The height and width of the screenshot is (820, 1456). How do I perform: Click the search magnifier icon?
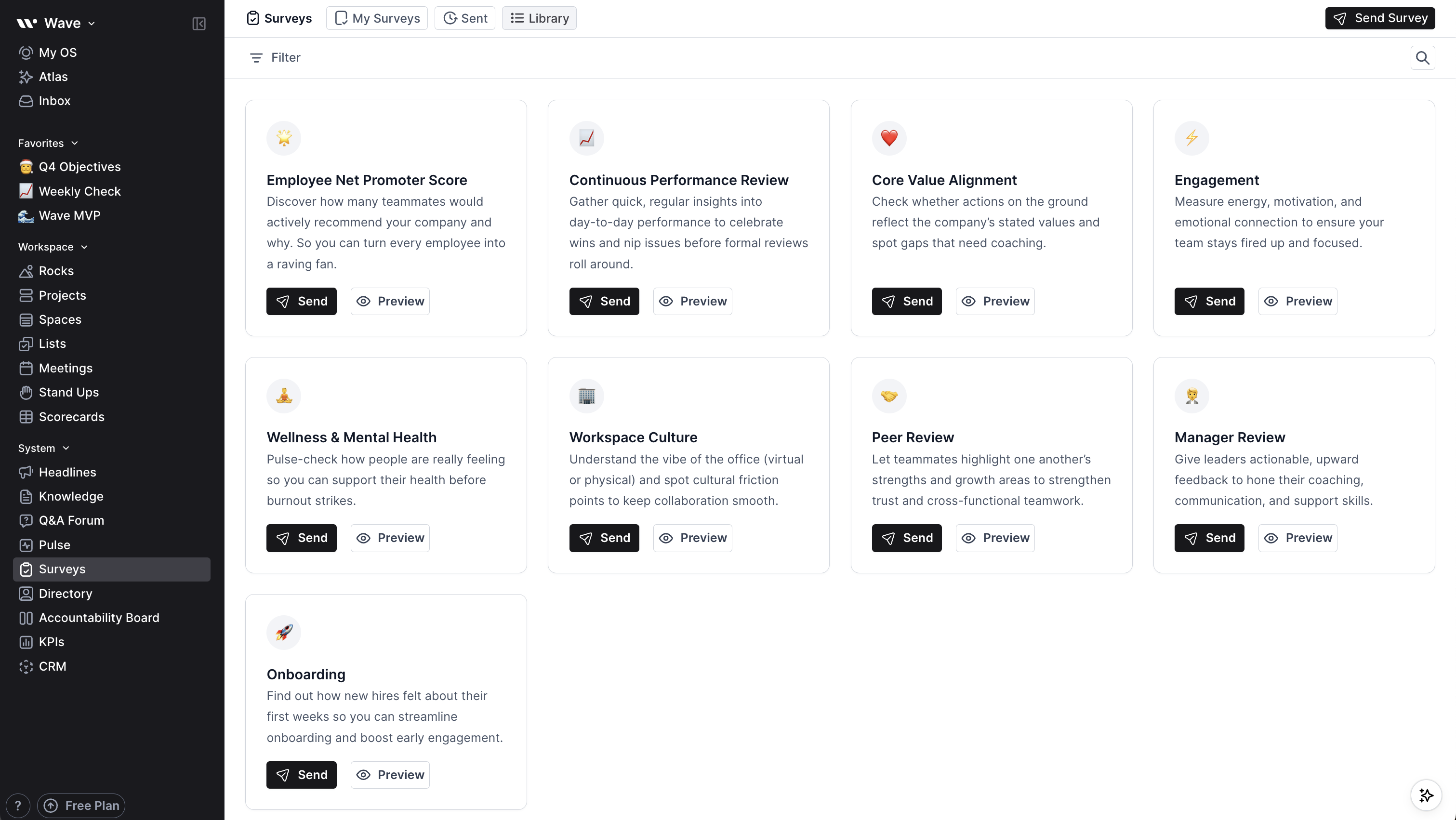[1422, 58]
